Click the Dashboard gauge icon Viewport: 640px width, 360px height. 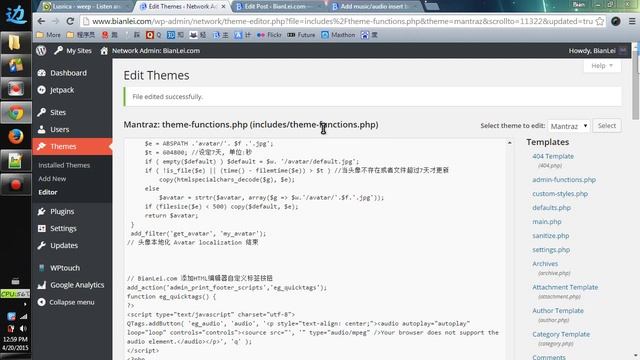(x=42, y=73)
